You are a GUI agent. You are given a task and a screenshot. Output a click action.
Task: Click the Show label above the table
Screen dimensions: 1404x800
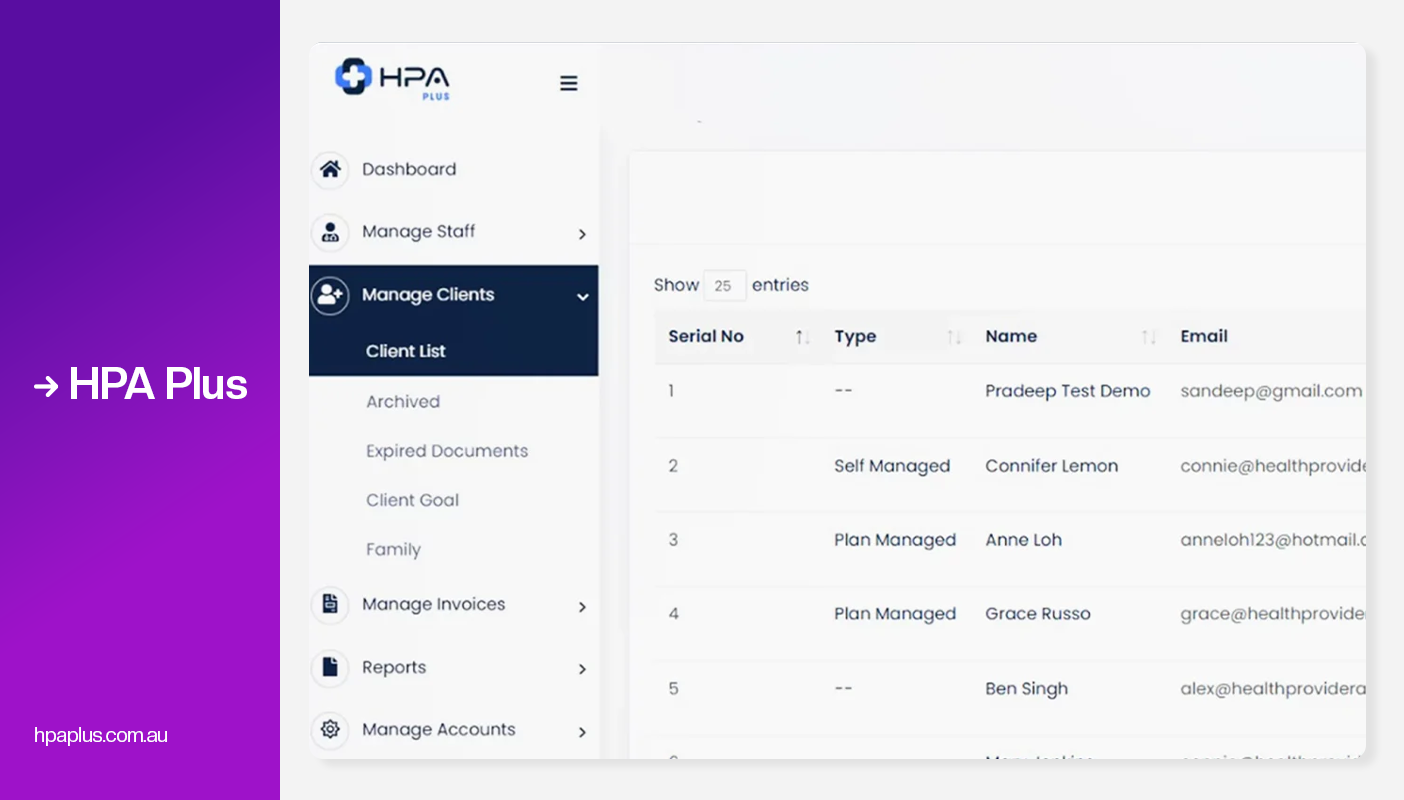[676, 285]
